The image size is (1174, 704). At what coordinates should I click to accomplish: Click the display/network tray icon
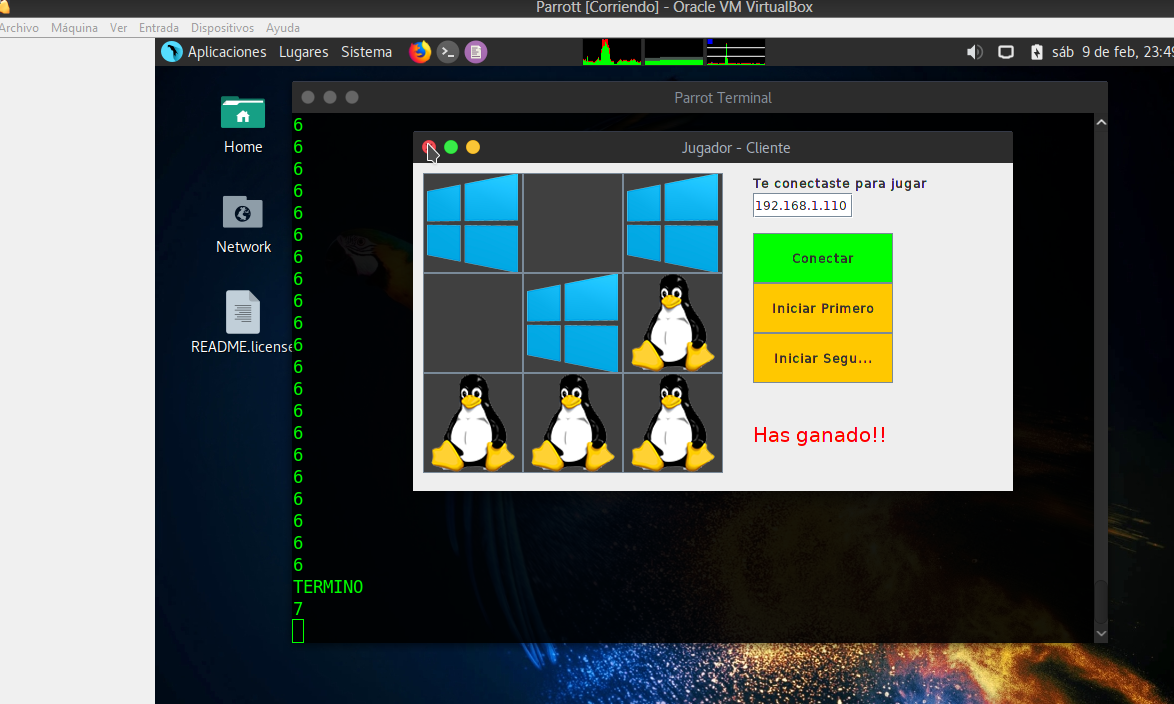1006,52
